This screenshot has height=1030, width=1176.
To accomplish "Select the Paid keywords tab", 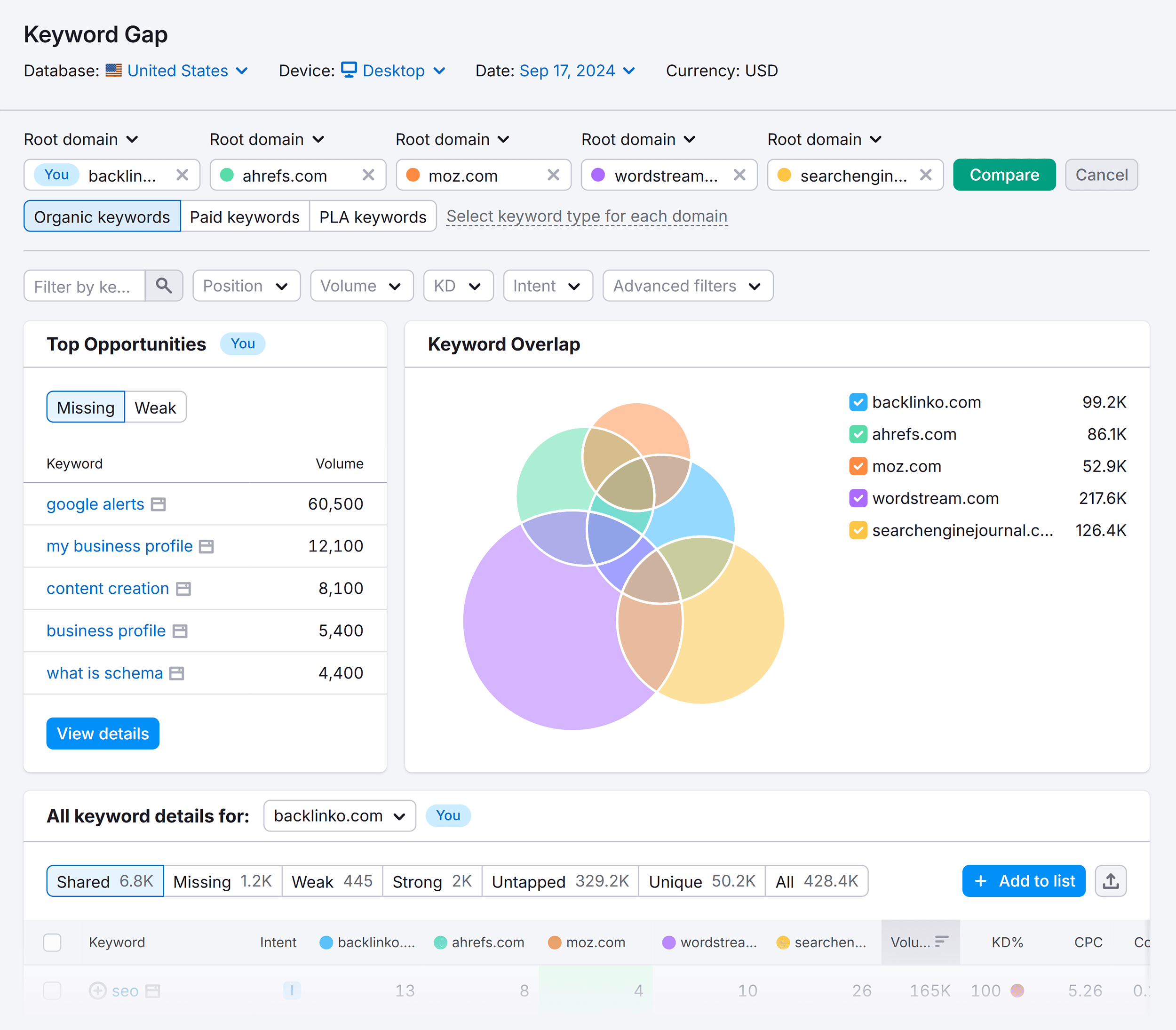I will 244,216.
